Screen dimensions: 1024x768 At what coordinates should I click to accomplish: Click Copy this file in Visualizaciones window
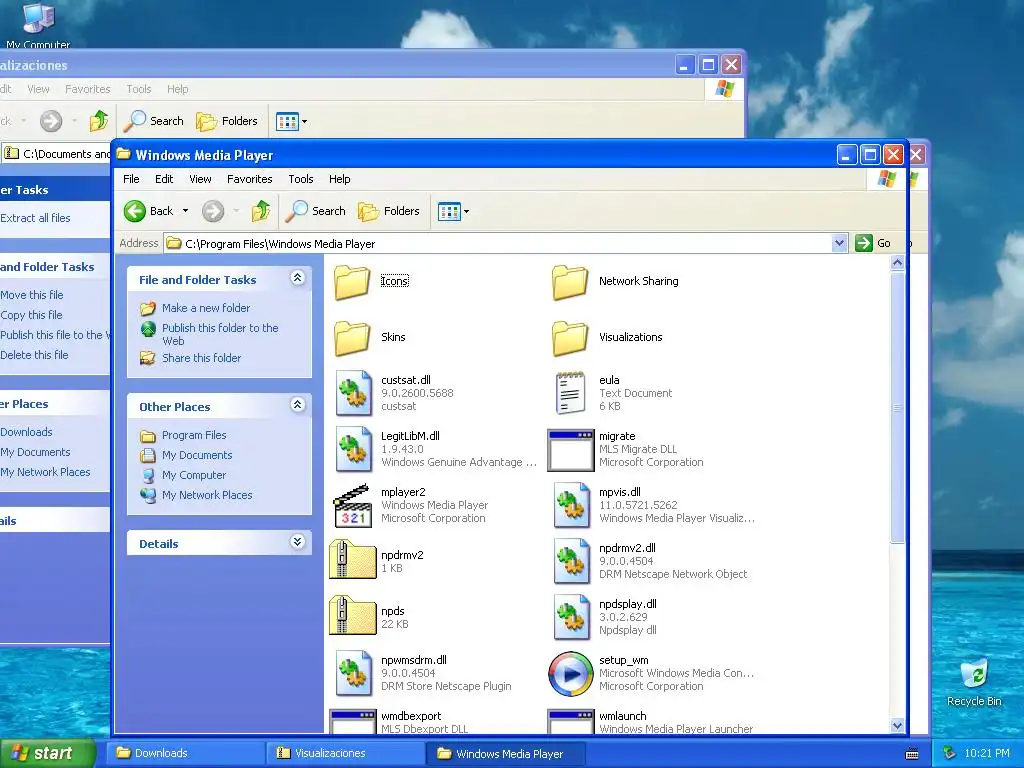click(x=31, y=315)
